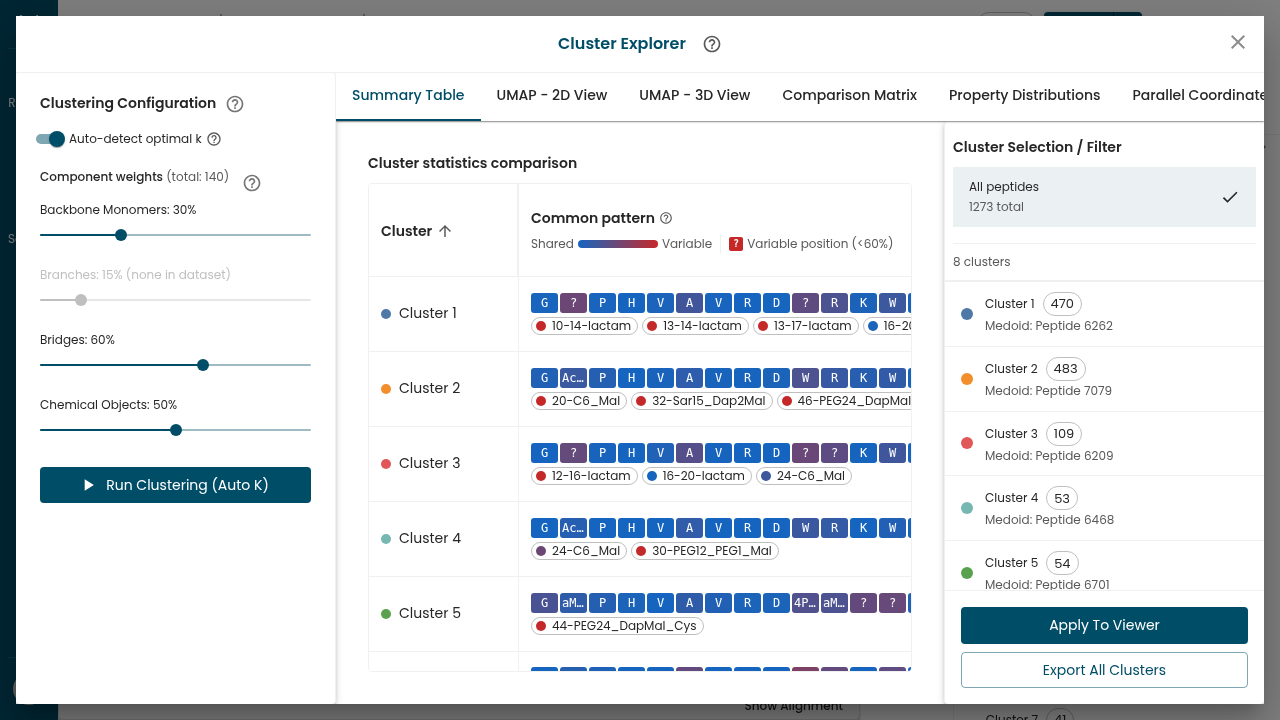The width and height of the screenshot is (1280, 720).
Task: Click the 4P residue box in Cluster 5
Action: [805, 603]
